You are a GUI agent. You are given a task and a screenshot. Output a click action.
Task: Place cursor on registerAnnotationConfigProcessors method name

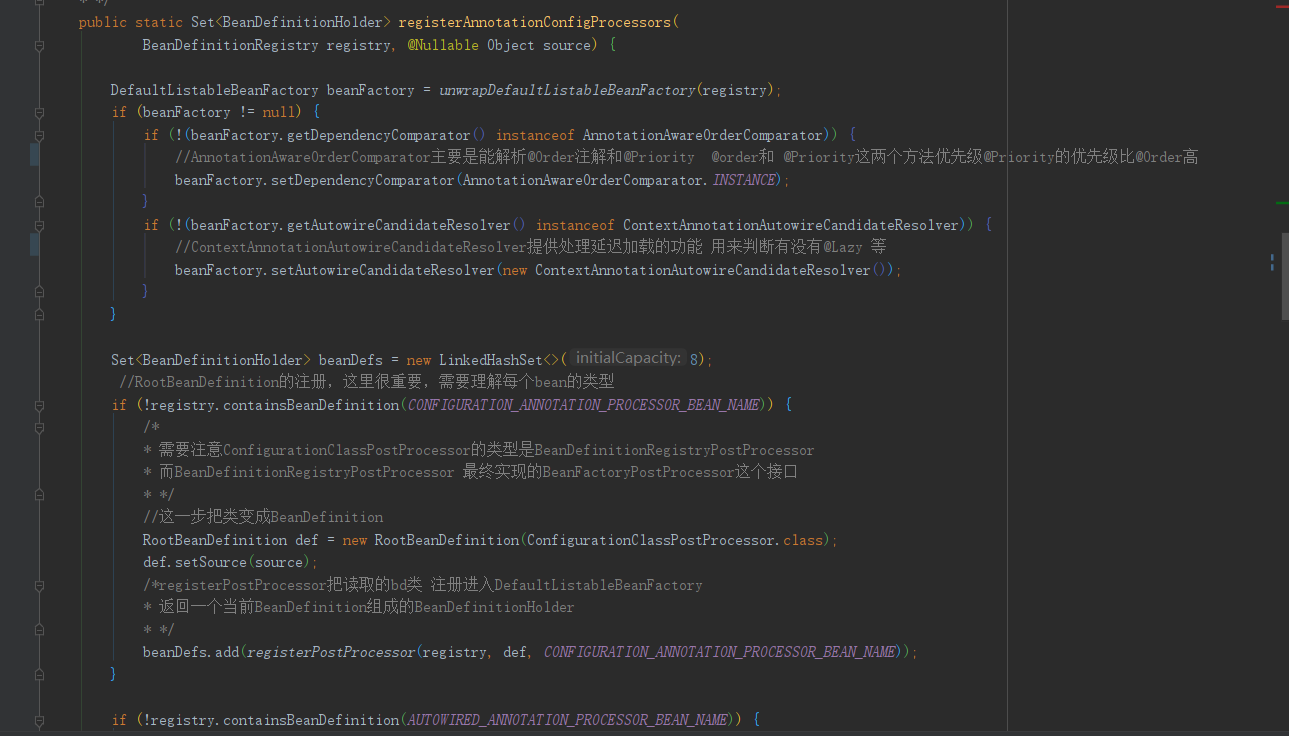pos(535,22)
